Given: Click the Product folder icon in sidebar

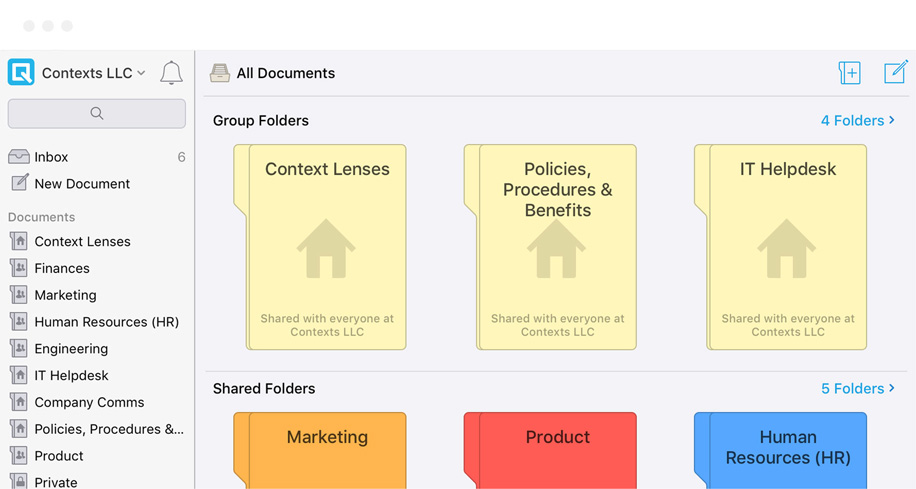Looking at the screenshot, I should [x=19, y=456].
